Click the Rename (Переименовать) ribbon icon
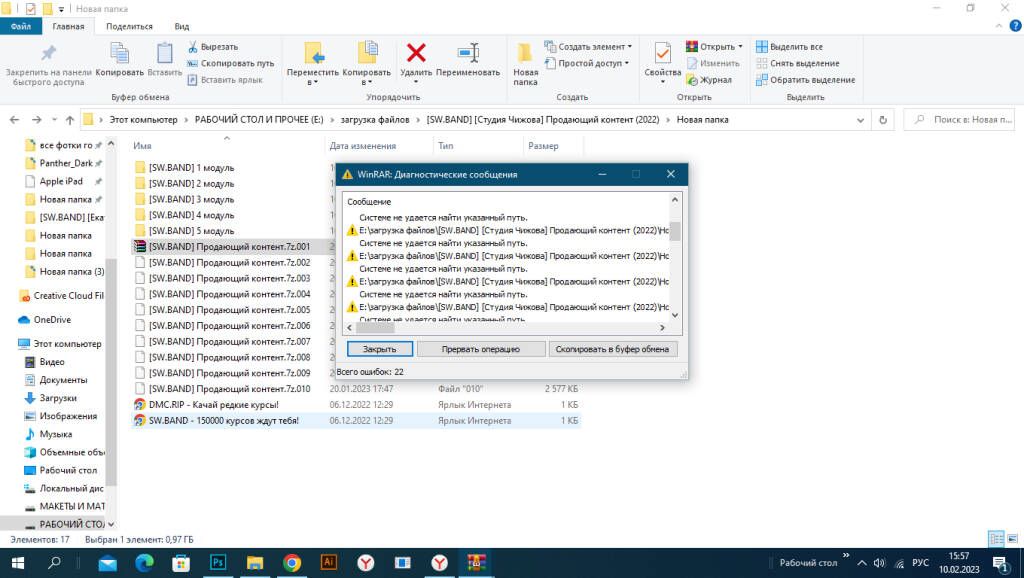 click(467, 53)
